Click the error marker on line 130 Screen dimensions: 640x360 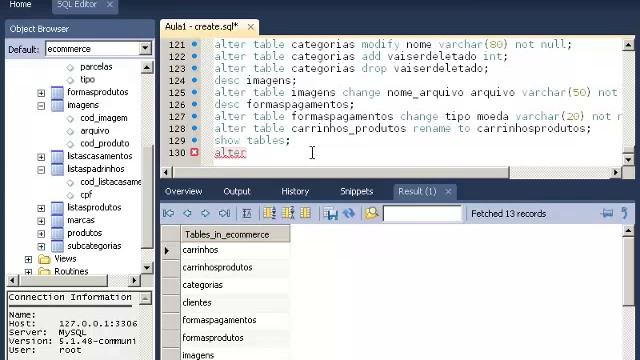point(195,152)
